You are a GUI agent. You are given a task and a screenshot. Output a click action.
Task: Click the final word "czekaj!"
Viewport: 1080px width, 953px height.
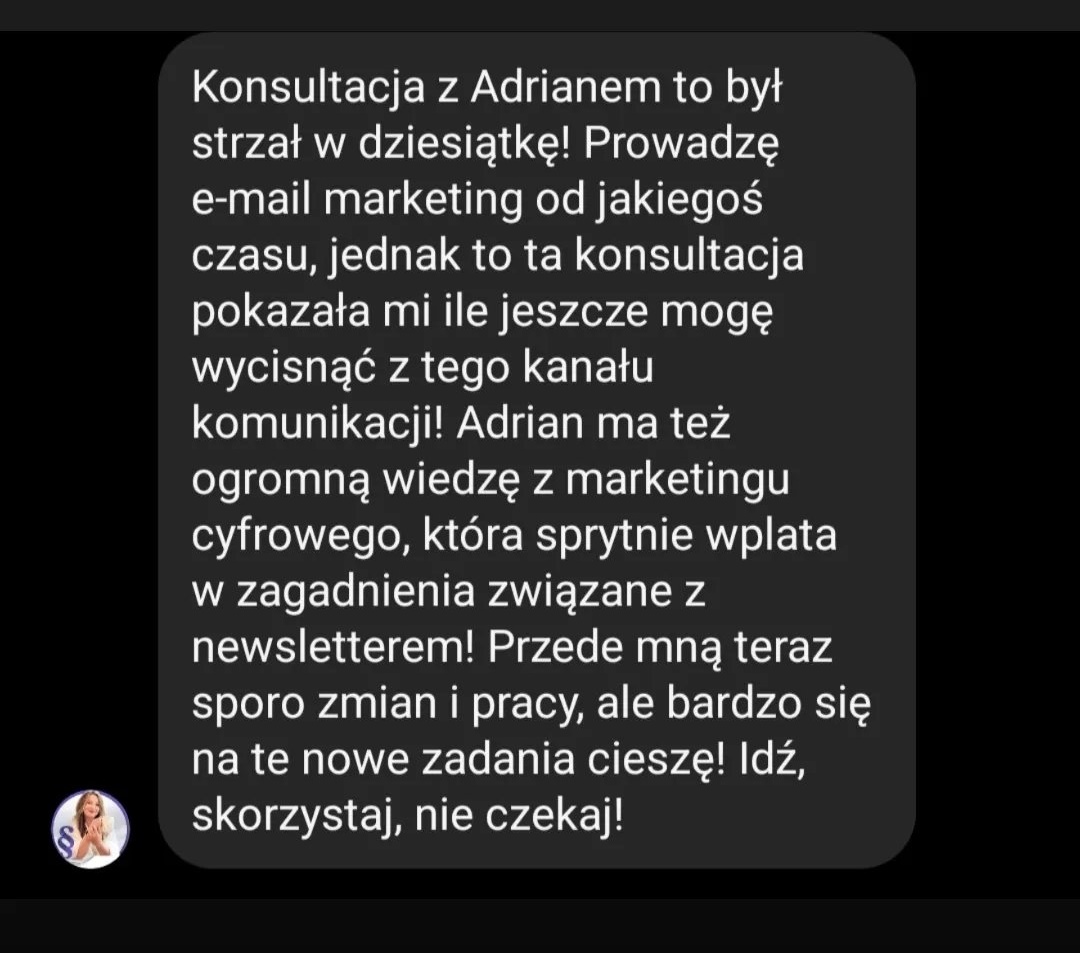pyautogui.click(x=554, y=817)
